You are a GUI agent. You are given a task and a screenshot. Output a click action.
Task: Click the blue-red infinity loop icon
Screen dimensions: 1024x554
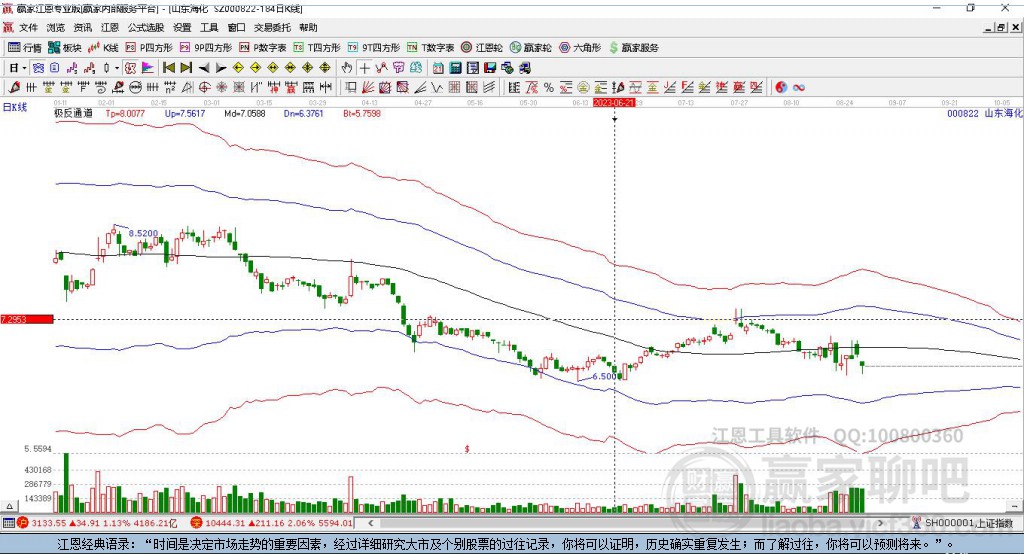799,88
